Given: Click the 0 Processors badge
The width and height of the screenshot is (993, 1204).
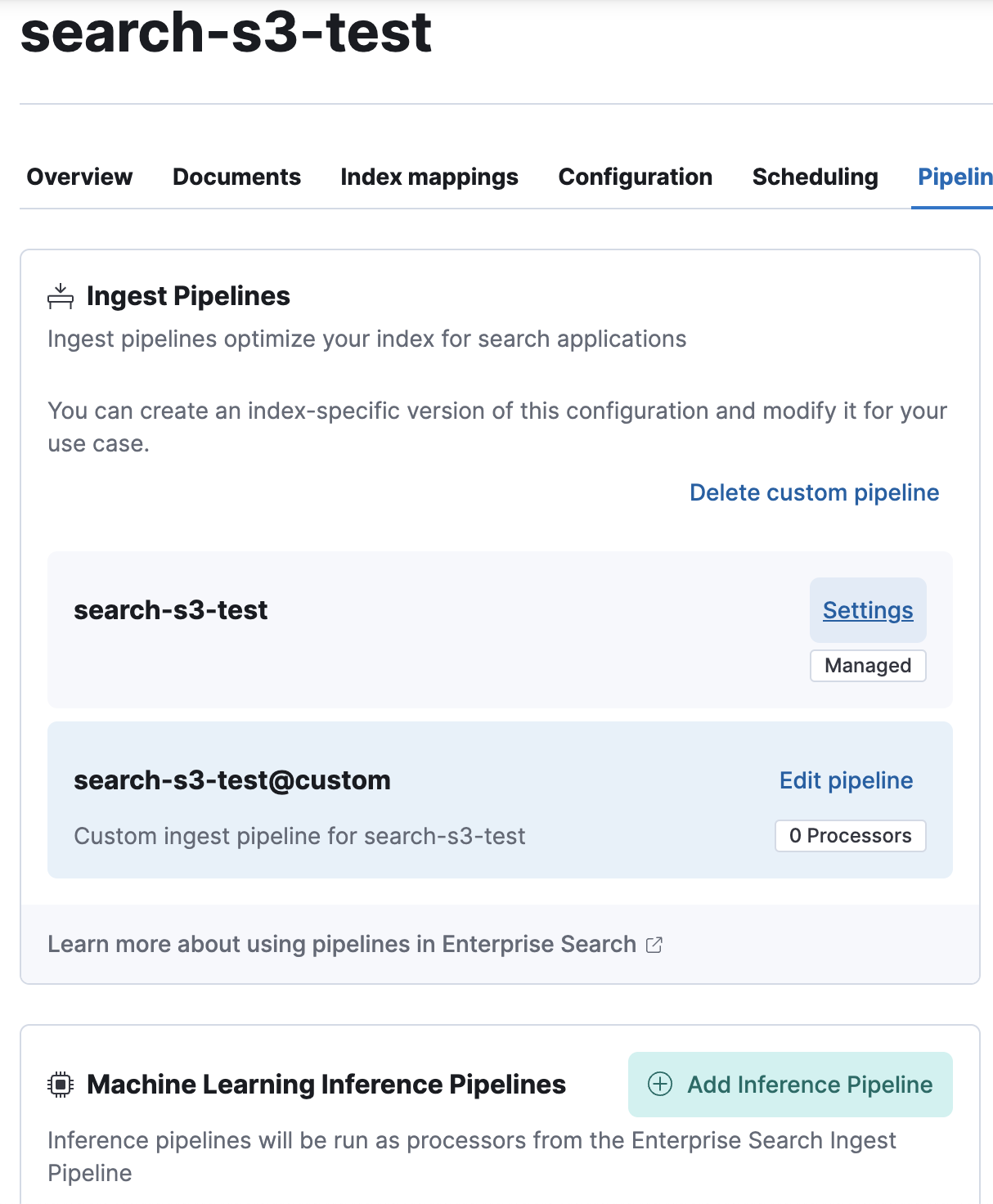Looking at the screenshot, I should point(850,836).
